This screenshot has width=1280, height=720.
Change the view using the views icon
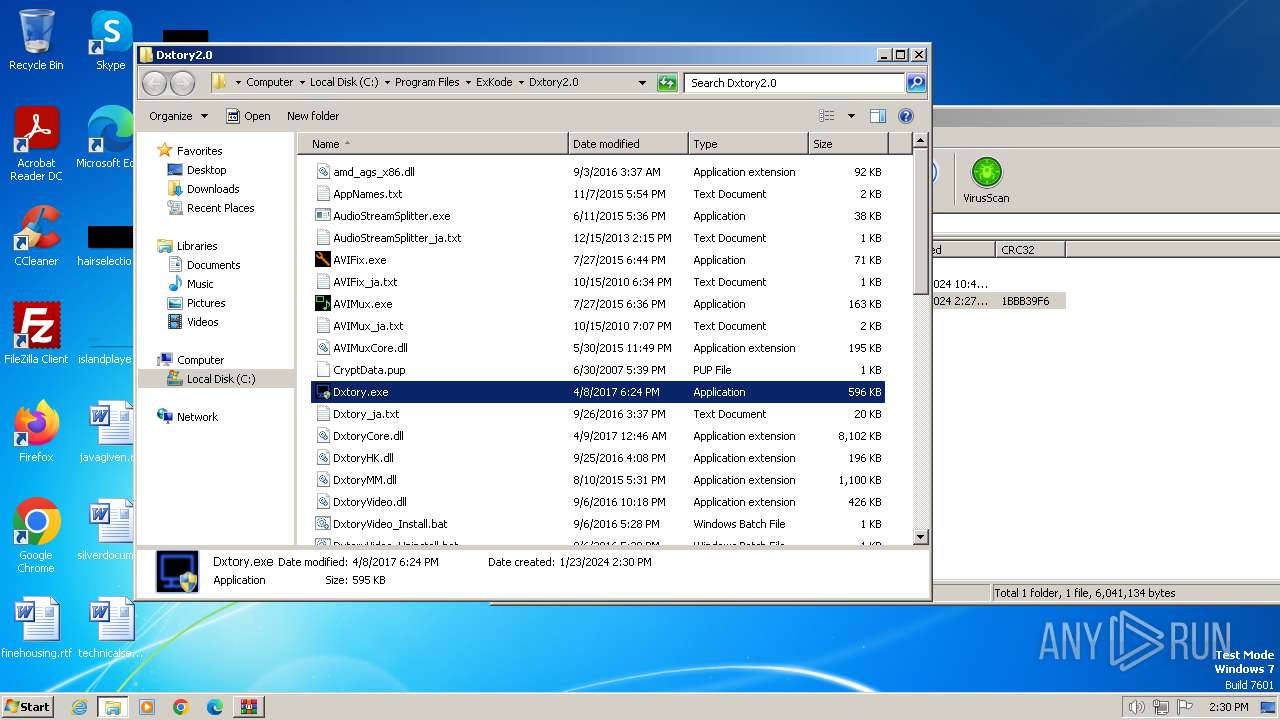[x=827, y=116]
